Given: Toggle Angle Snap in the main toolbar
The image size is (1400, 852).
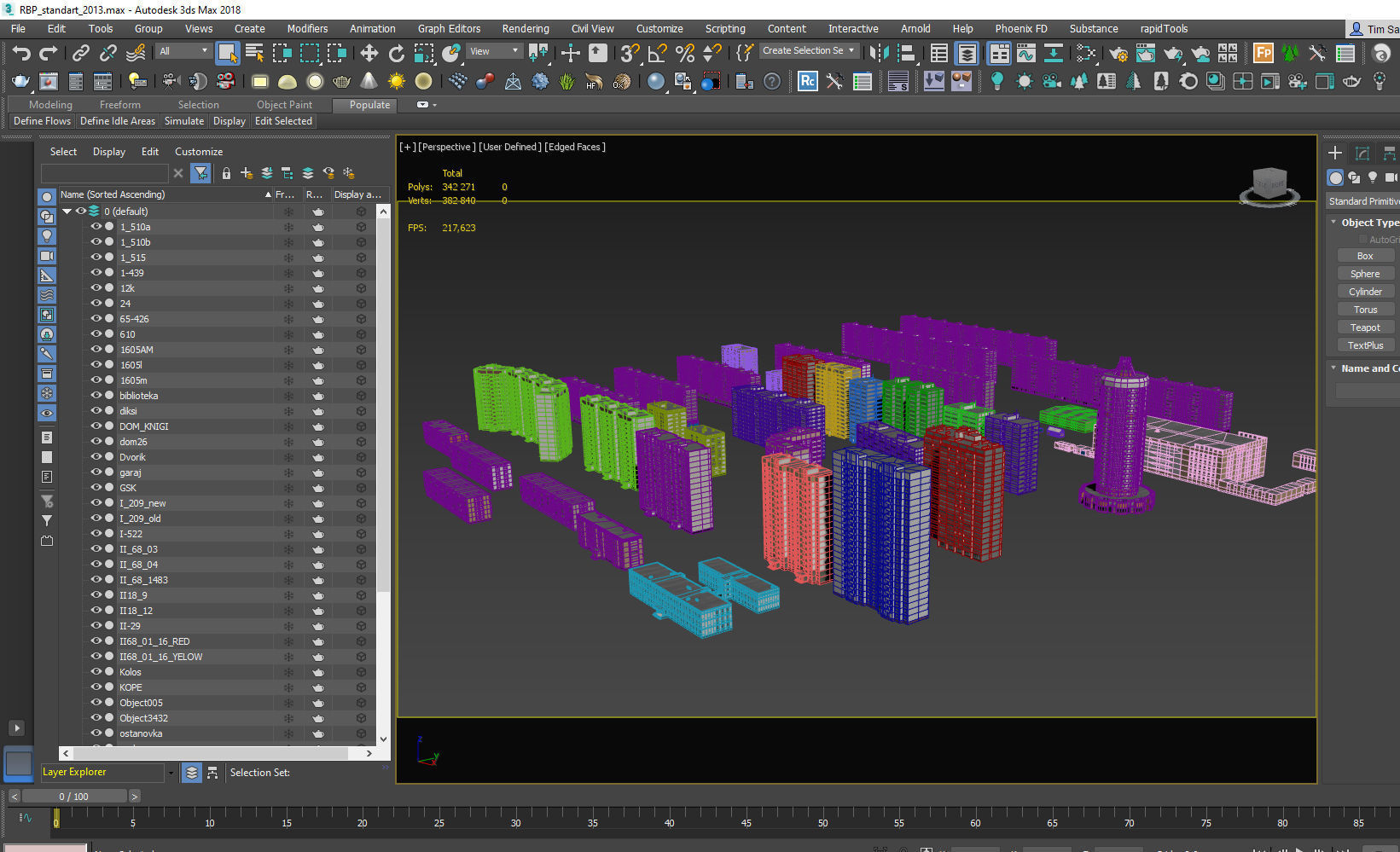Looking at the screenshot, I should pos(657,53).
